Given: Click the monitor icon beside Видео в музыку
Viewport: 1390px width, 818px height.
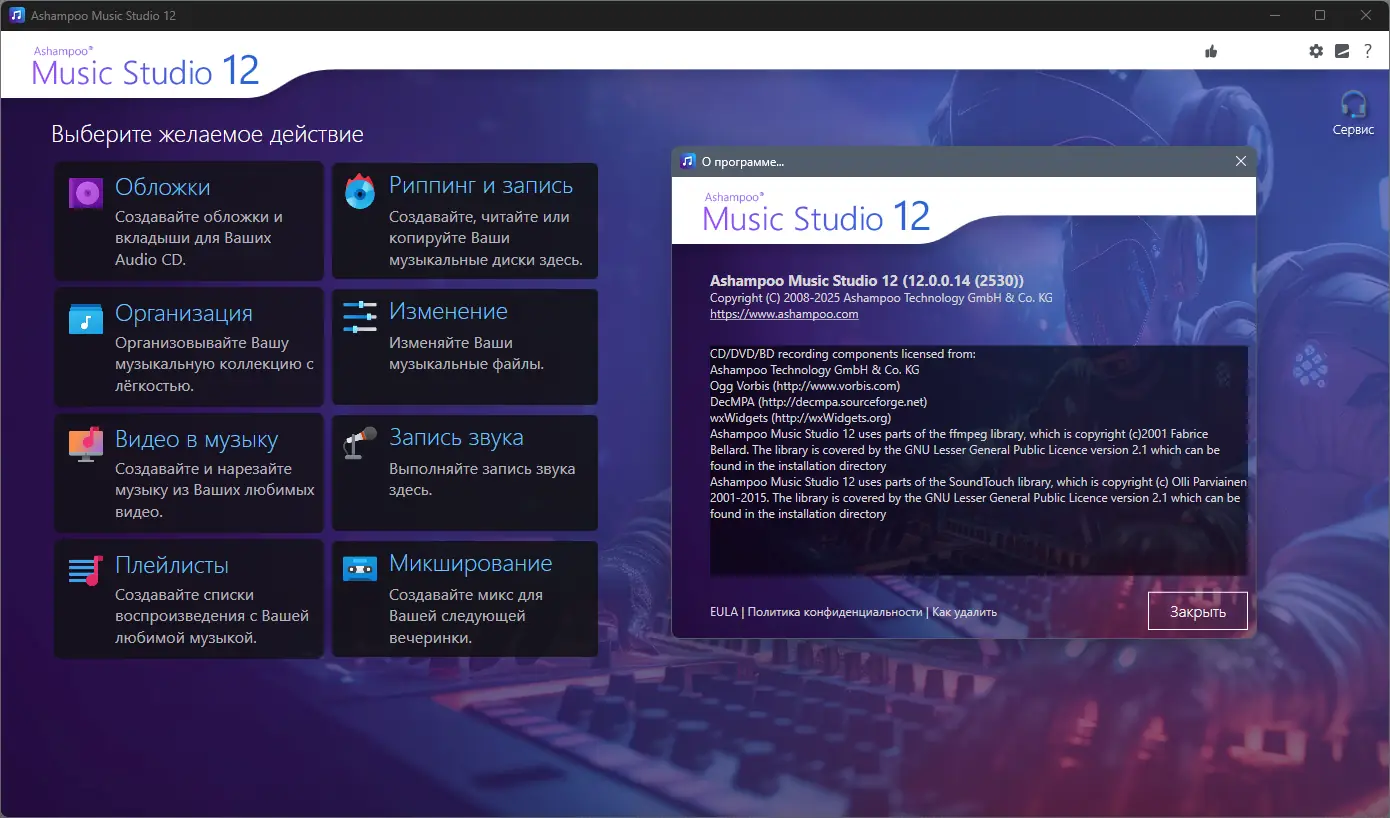Looking at the screenshot, I should 86,444.
